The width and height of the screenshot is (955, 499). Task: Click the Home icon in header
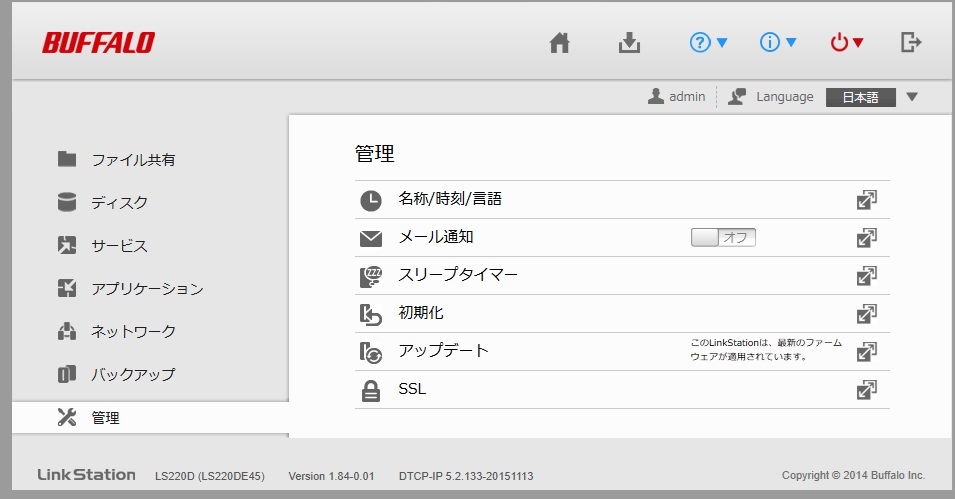pos(560,43)
